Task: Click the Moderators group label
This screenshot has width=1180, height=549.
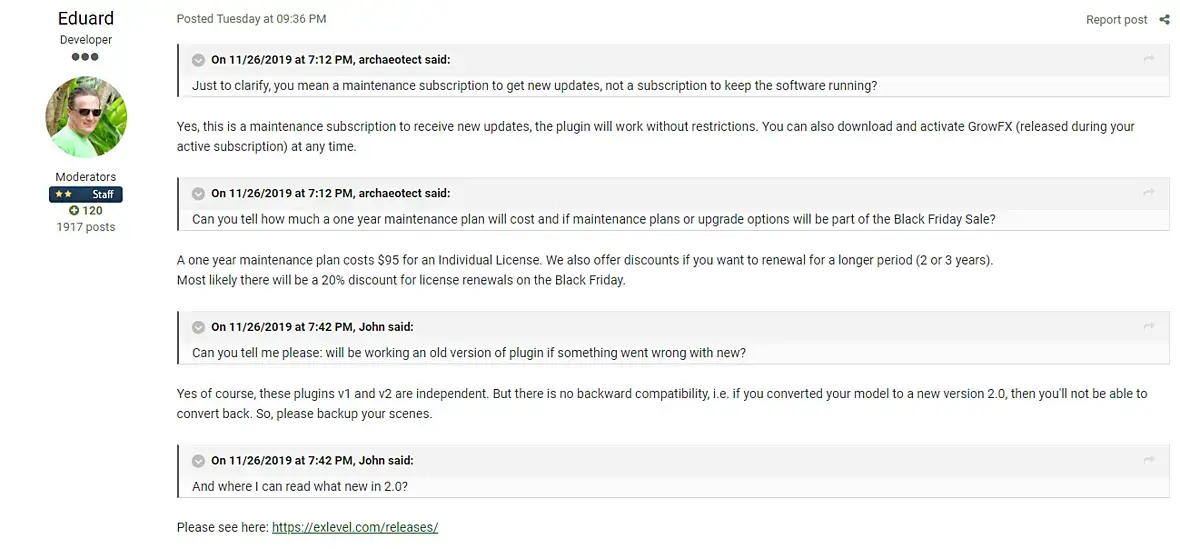Action: tap(86, 177)
